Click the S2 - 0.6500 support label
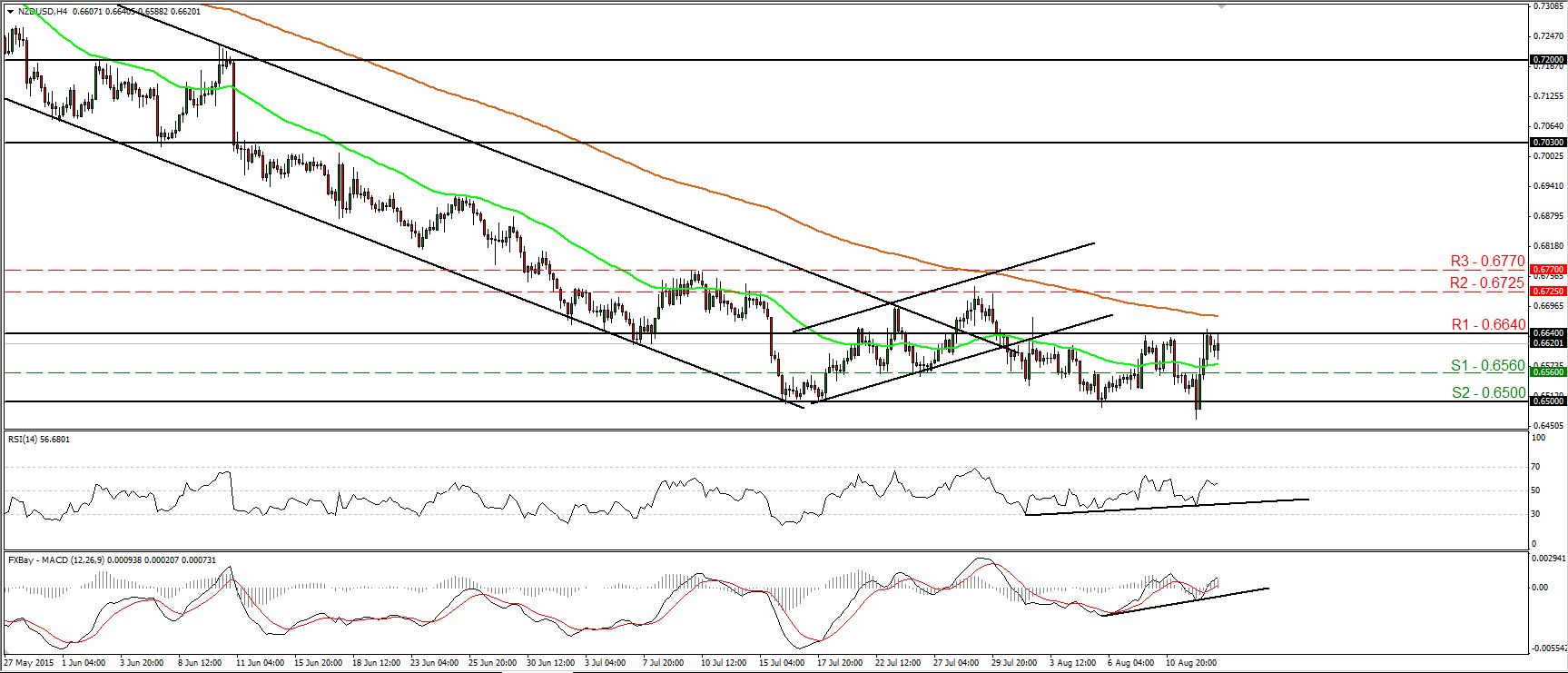1568x673 pixels. tap(1488, 393)
